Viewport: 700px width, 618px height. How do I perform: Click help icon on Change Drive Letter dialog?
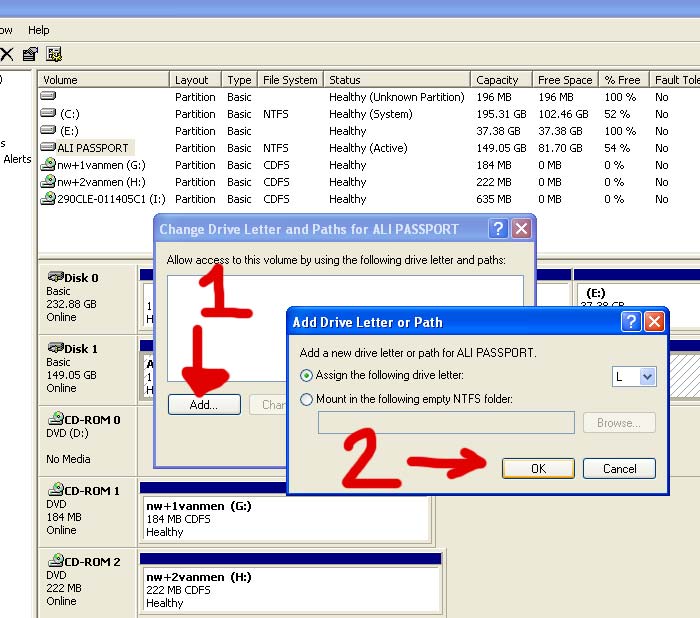(498, 229)
